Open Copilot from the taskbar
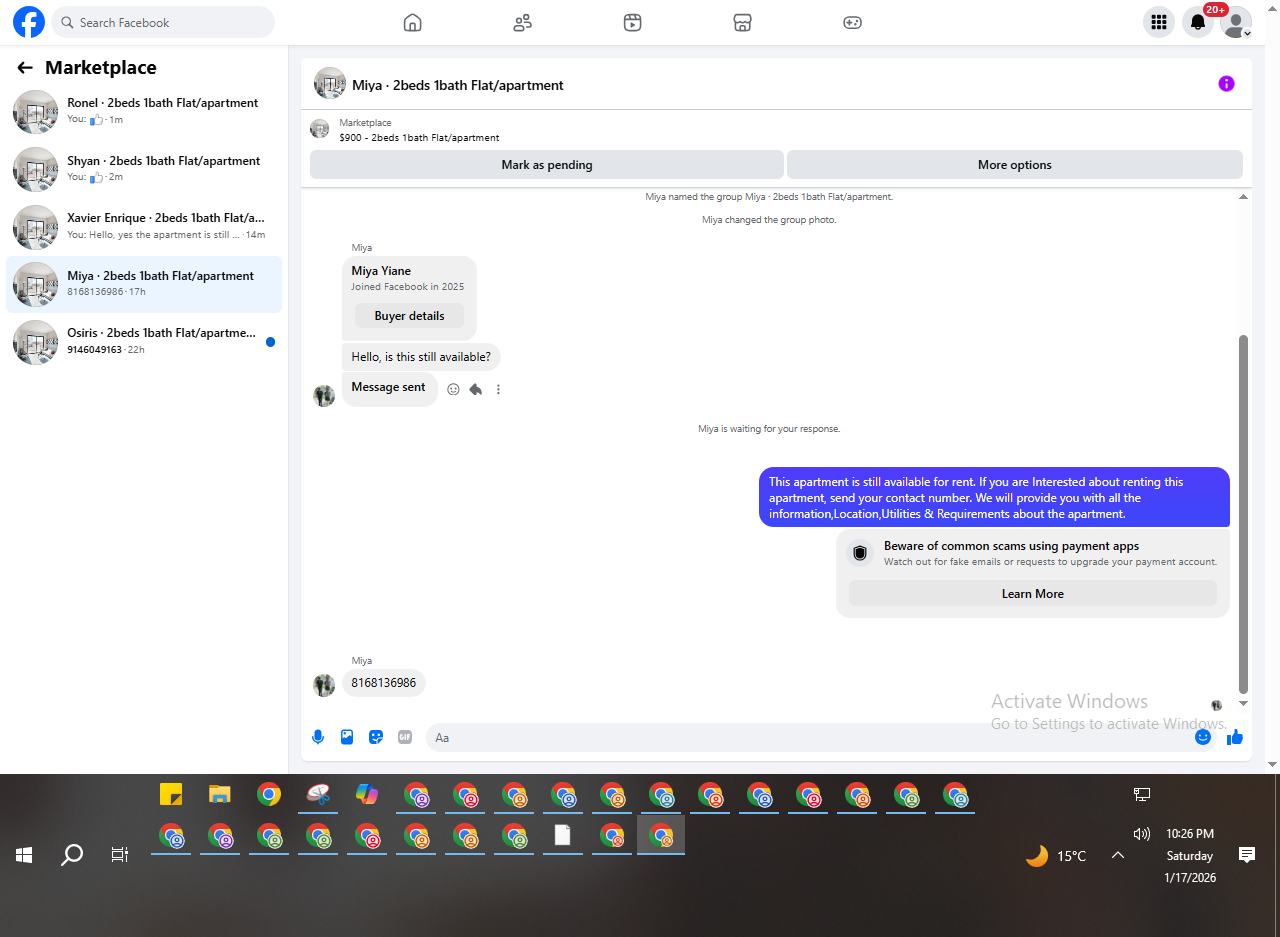Image resolution: width=1280 pixels, height=937 pixels. (x=367, y=795)
